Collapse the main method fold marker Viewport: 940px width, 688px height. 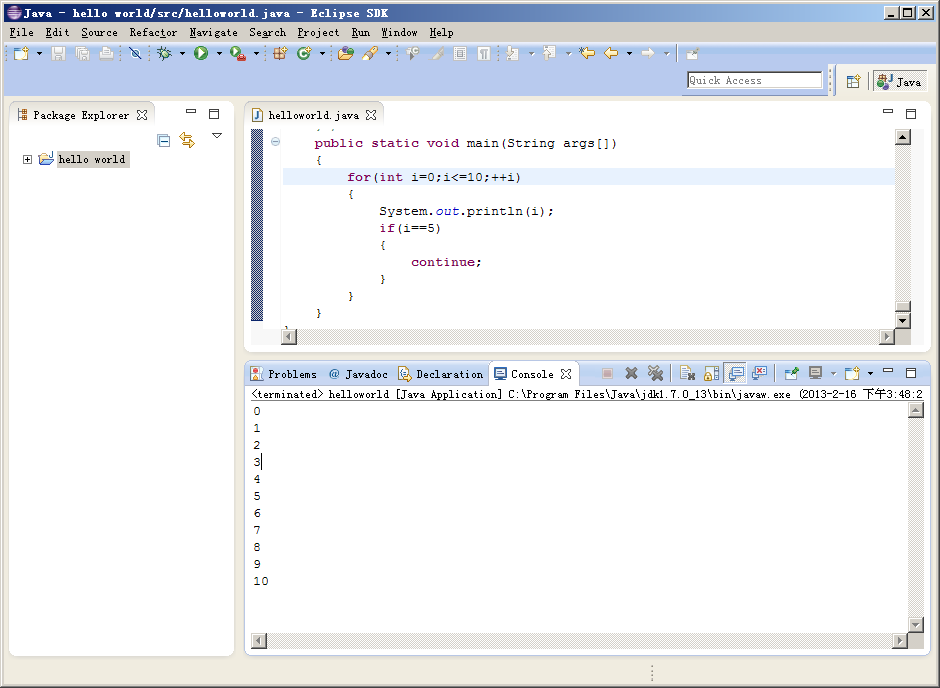(275, 143)
